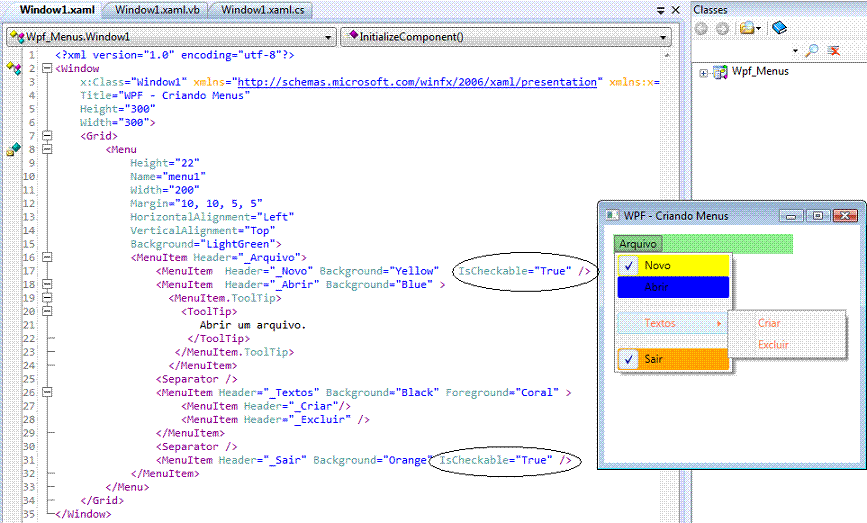Click the magnifying glass search icon
The height and width of the screenshot is (523, 867).
[x=812, y=50]
